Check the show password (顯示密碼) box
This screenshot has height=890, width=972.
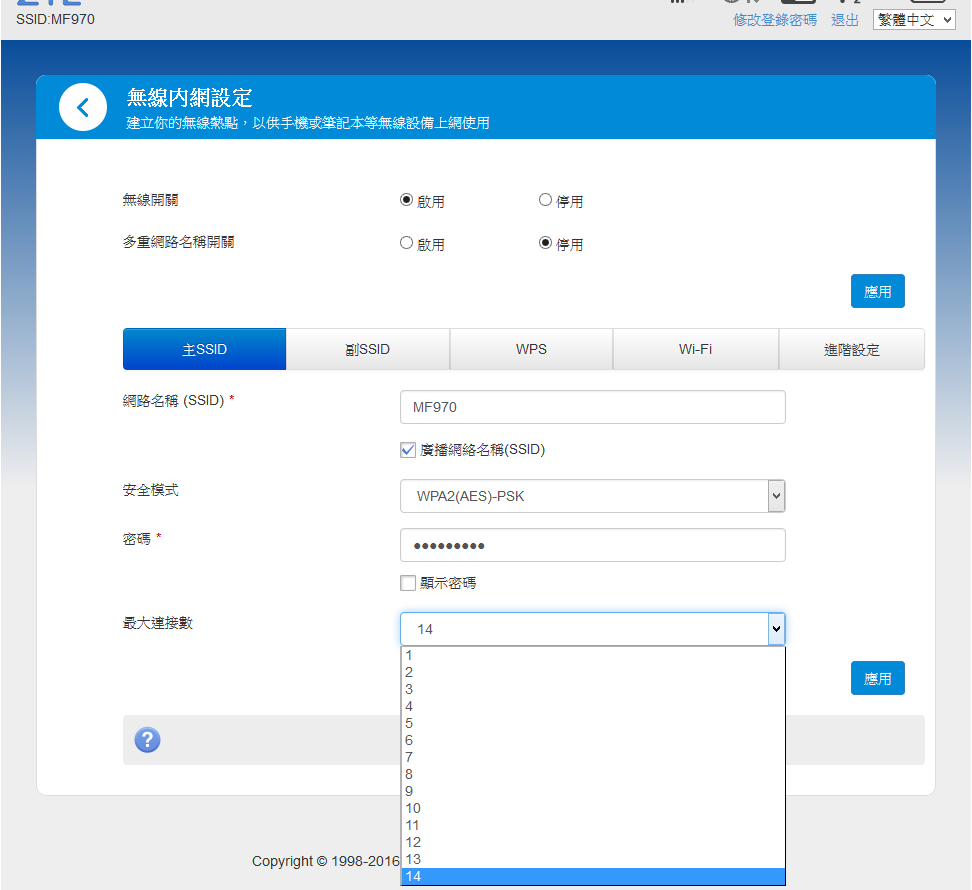pyautogui.click(x=408, y=583)
